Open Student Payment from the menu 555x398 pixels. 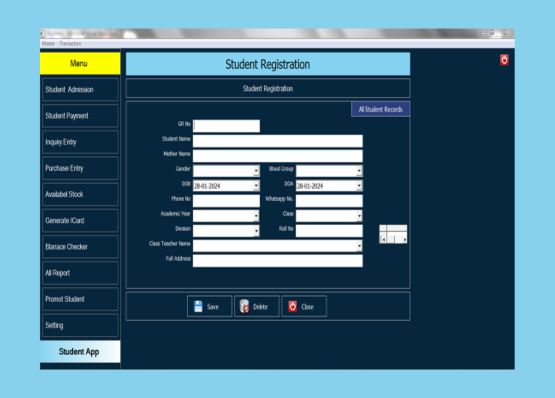pos(80,116)
